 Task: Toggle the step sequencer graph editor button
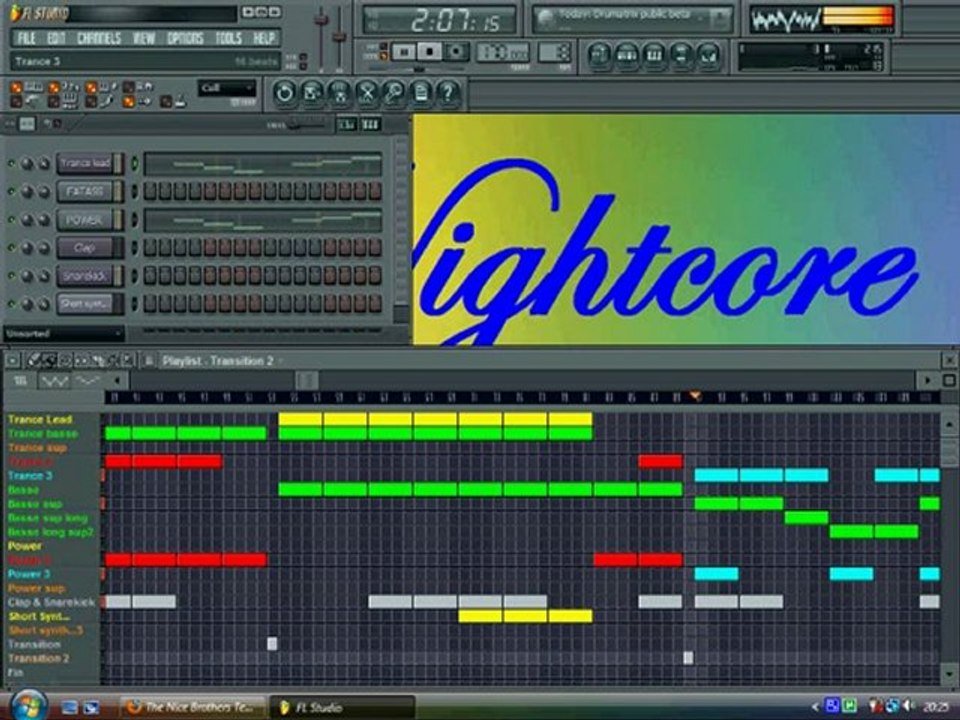347,125
